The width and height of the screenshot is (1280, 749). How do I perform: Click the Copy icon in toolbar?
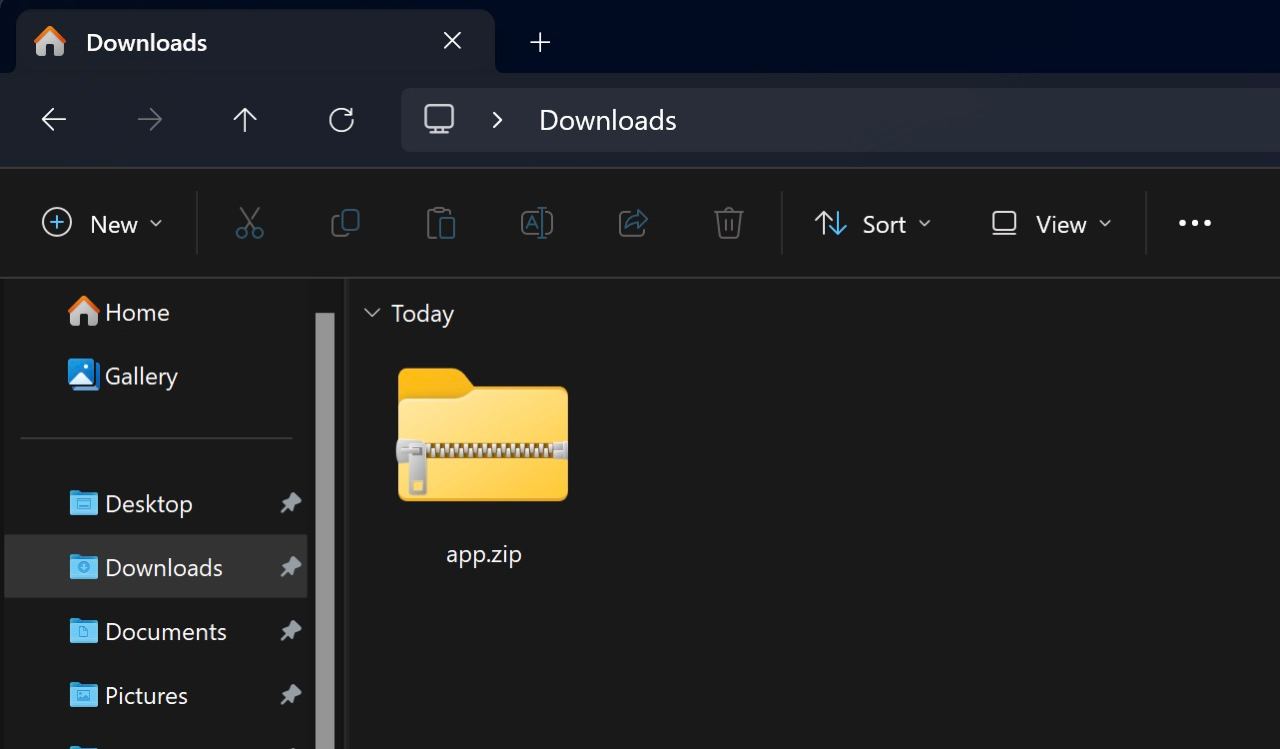(x=345, y=223)
